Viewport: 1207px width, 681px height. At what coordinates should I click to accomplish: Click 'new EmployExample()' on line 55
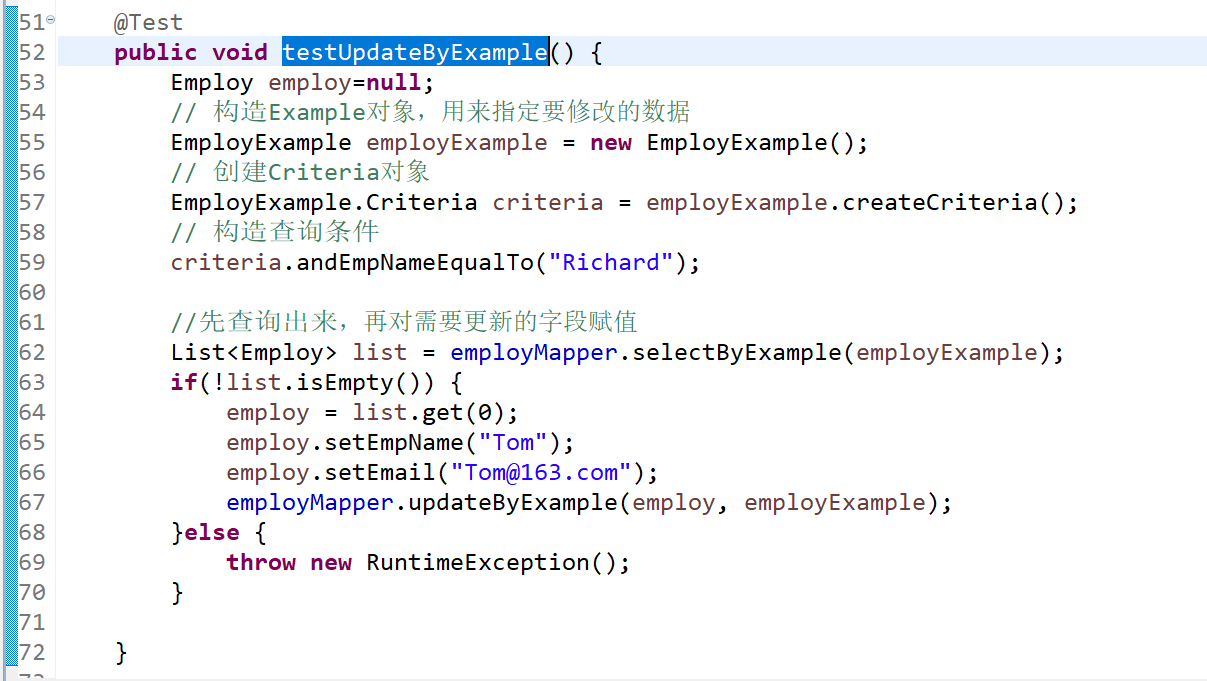click(x=722, y=142)
